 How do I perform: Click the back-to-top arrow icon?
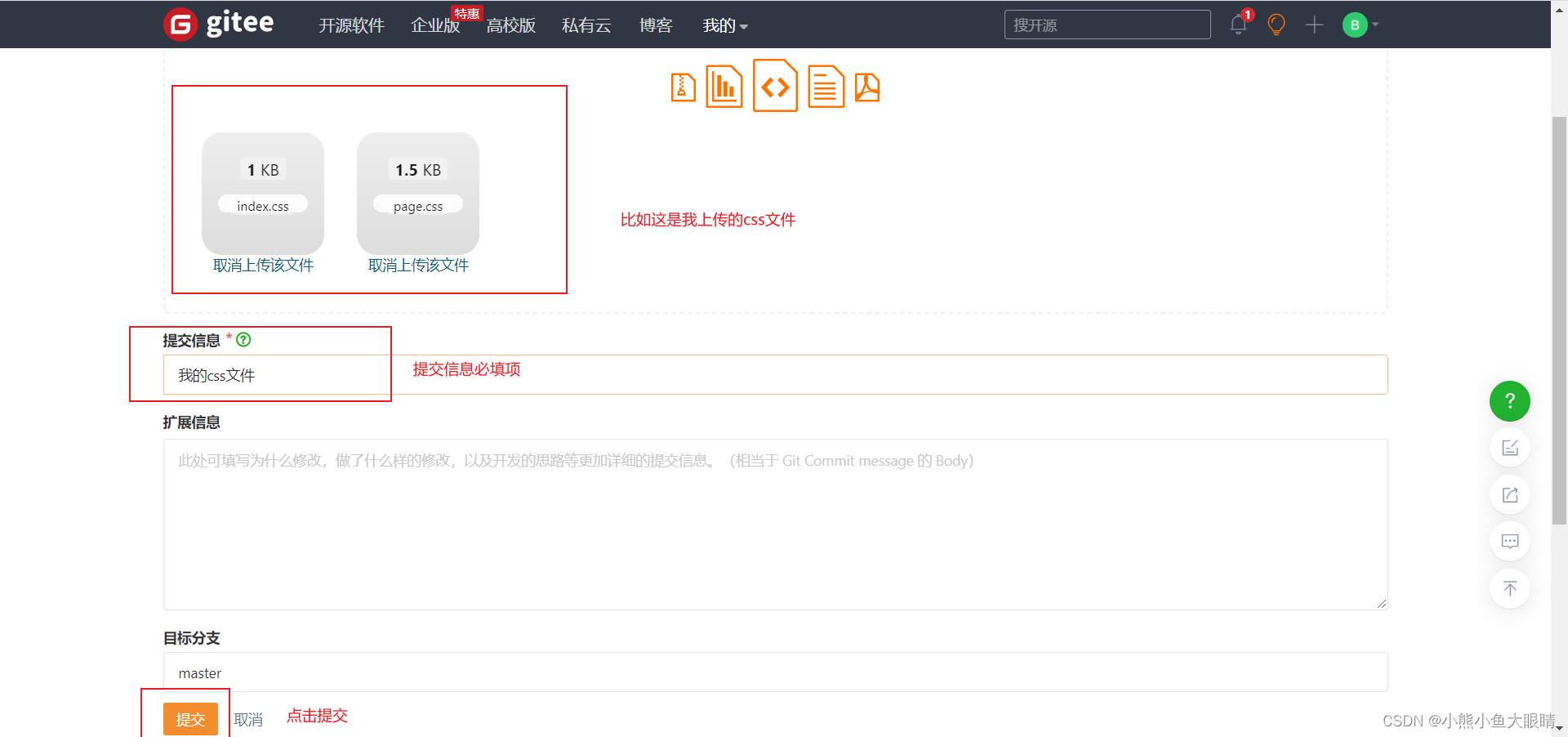point(1509,588)
